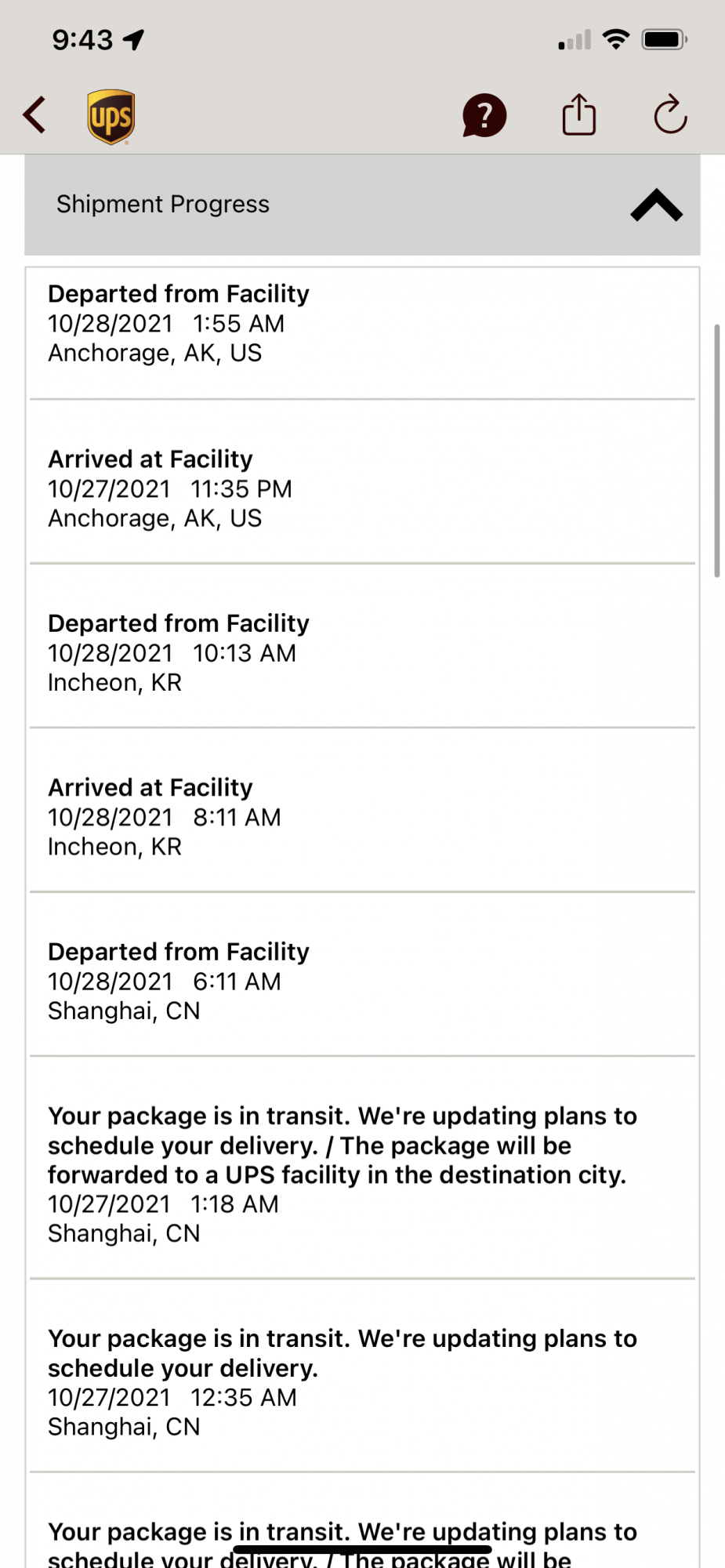Viewport: 725px width, 1568px height.
Task: Click the vertical scrollbar handle
Action: (716, 451)
